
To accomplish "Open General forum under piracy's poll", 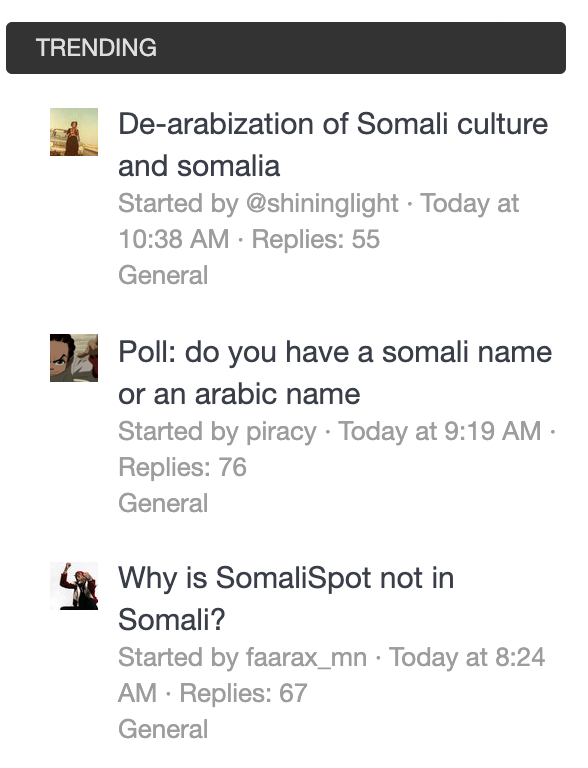I will tap(163, 504).
